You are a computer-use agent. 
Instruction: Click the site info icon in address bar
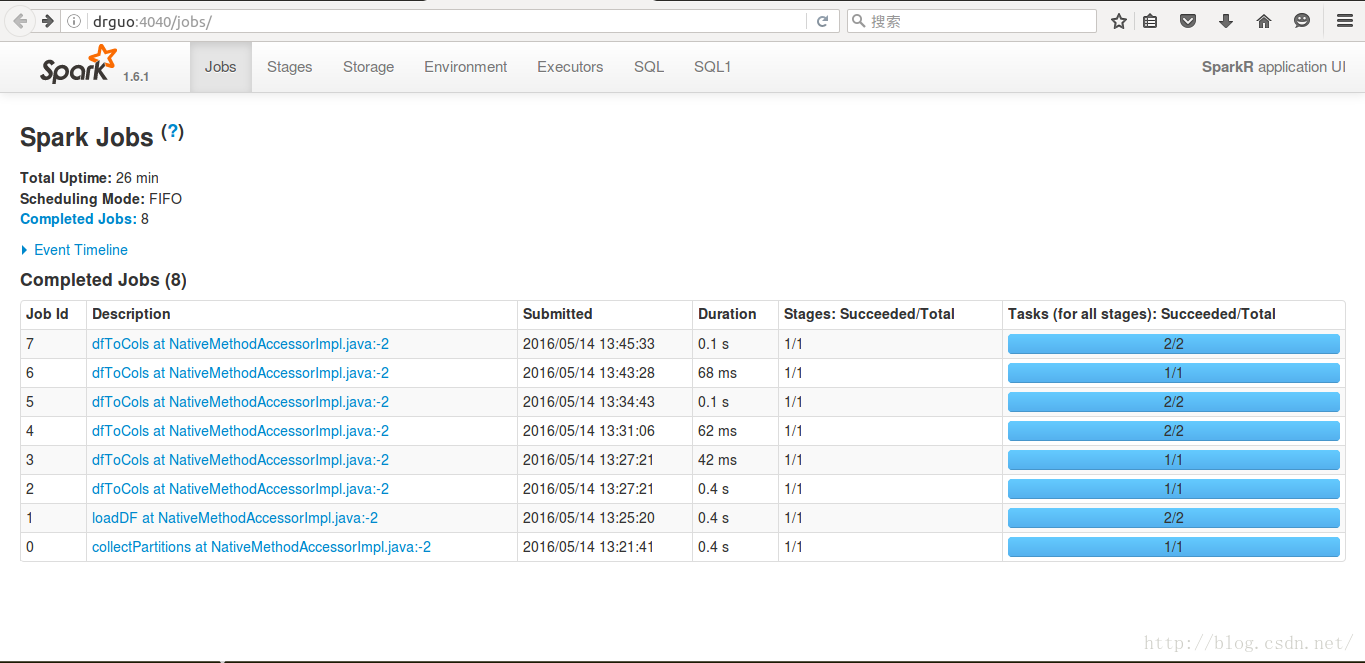[75, 21]
